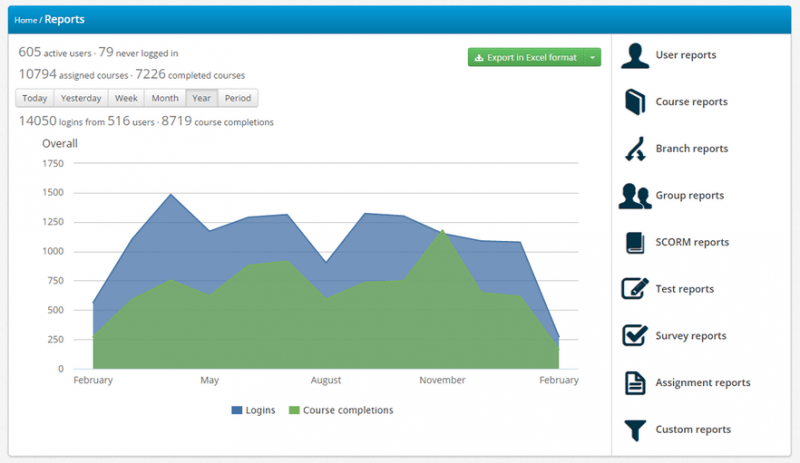Click the August x-axis label
This screenshot has width=800, height=463.
[x=326, y=380]
